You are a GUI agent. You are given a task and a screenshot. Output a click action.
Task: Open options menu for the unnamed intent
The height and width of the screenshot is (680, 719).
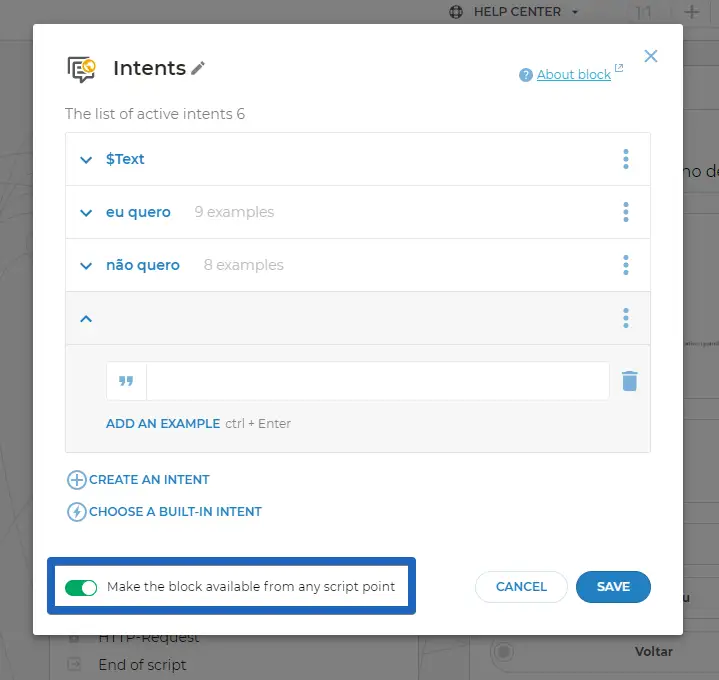coord(626,318)
